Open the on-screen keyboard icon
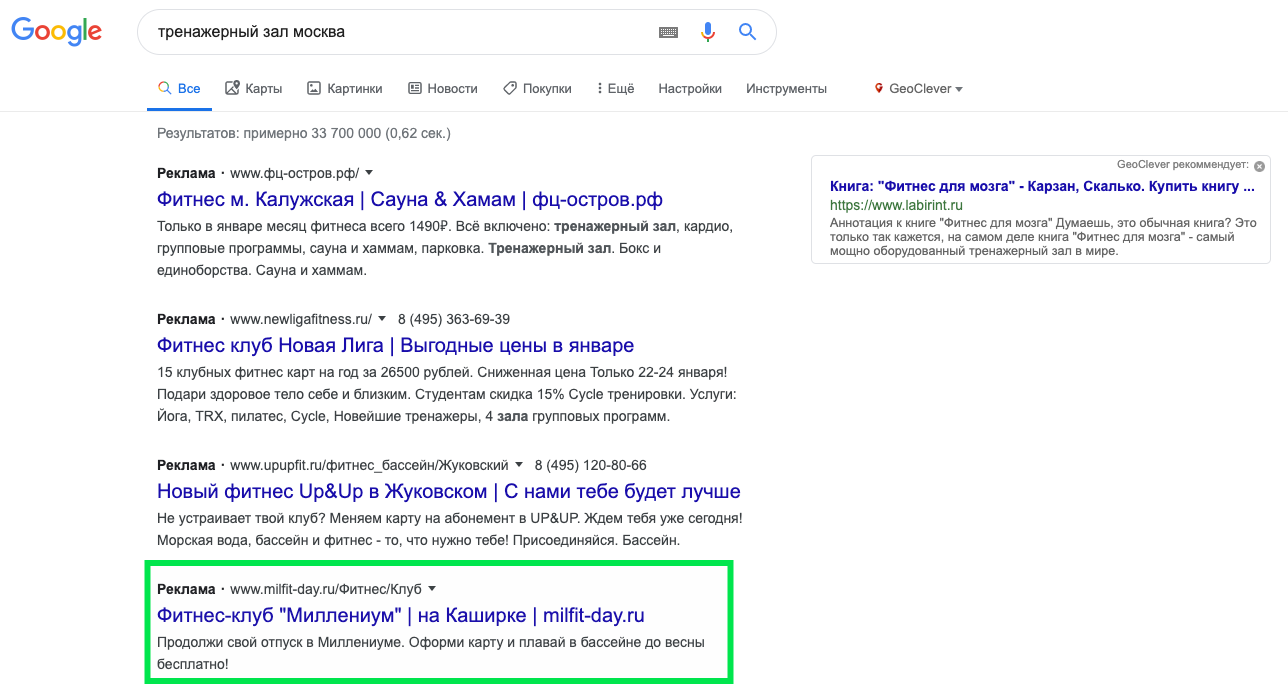Viewport: 1288px width, 690px height. [668, 32]
